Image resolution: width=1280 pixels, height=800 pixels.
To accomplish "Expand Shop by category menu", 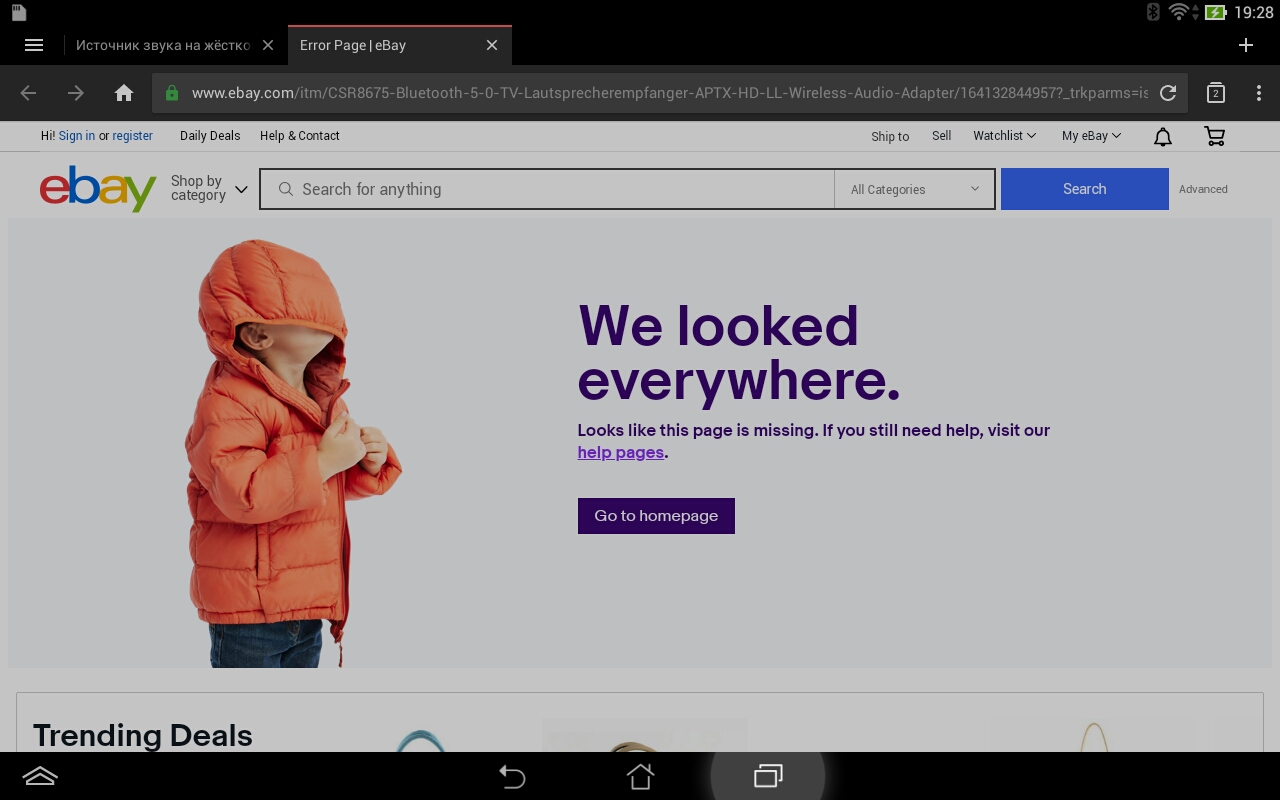I will 209,188.
